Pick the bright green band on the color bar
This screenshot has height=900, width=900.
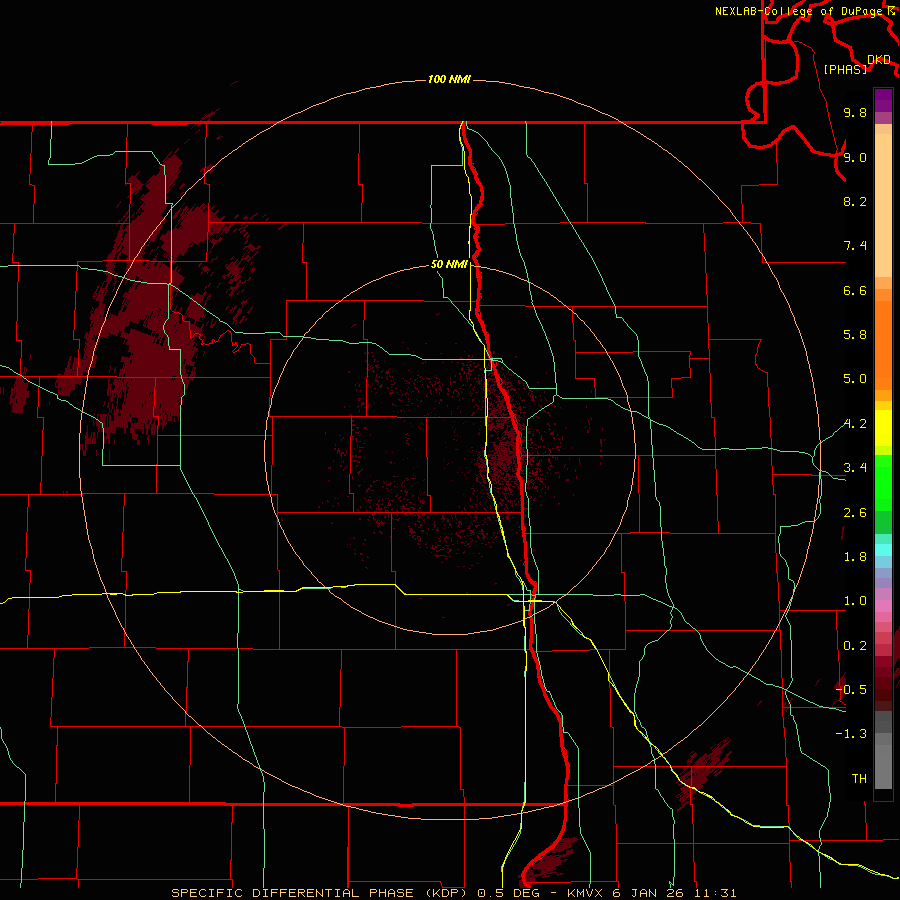pos(883,482)
